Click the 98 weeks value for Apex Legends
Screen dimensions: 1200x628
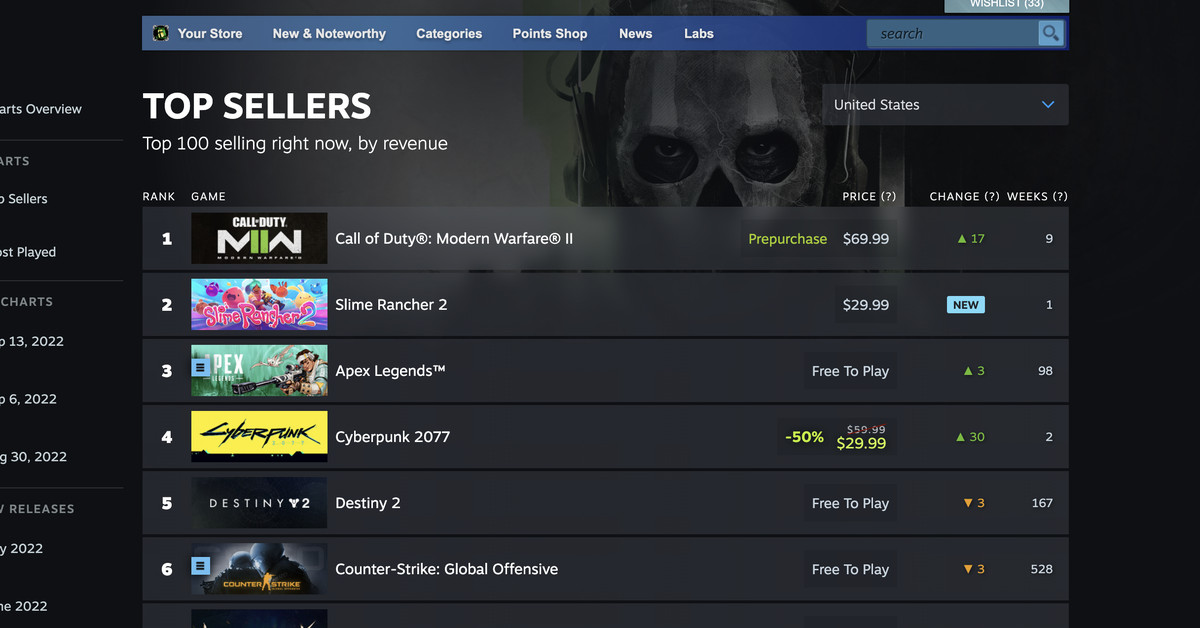(x=1045, y=371)
